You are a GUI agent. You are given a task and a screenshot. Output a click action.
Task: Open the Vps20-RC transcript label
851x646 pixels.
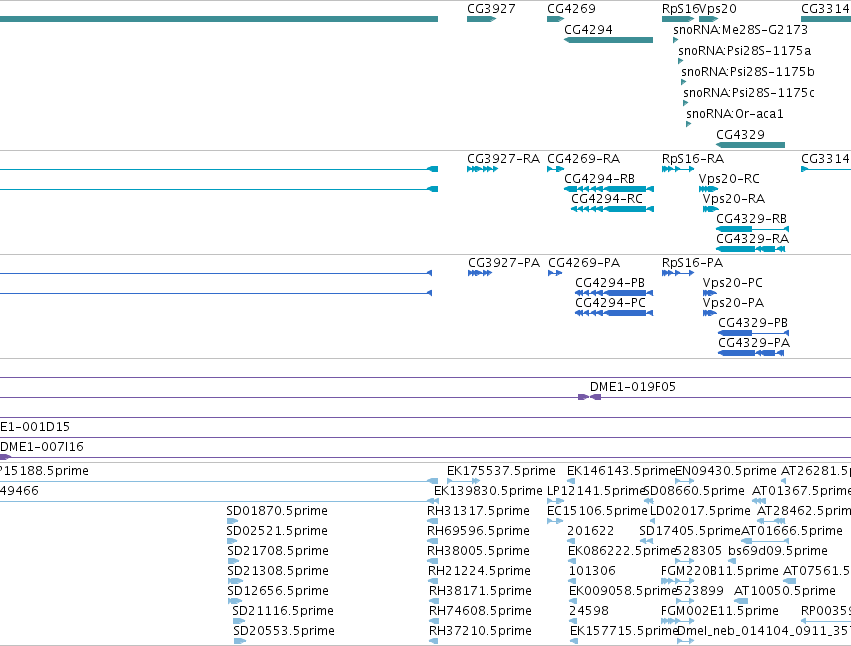point(729,179)
